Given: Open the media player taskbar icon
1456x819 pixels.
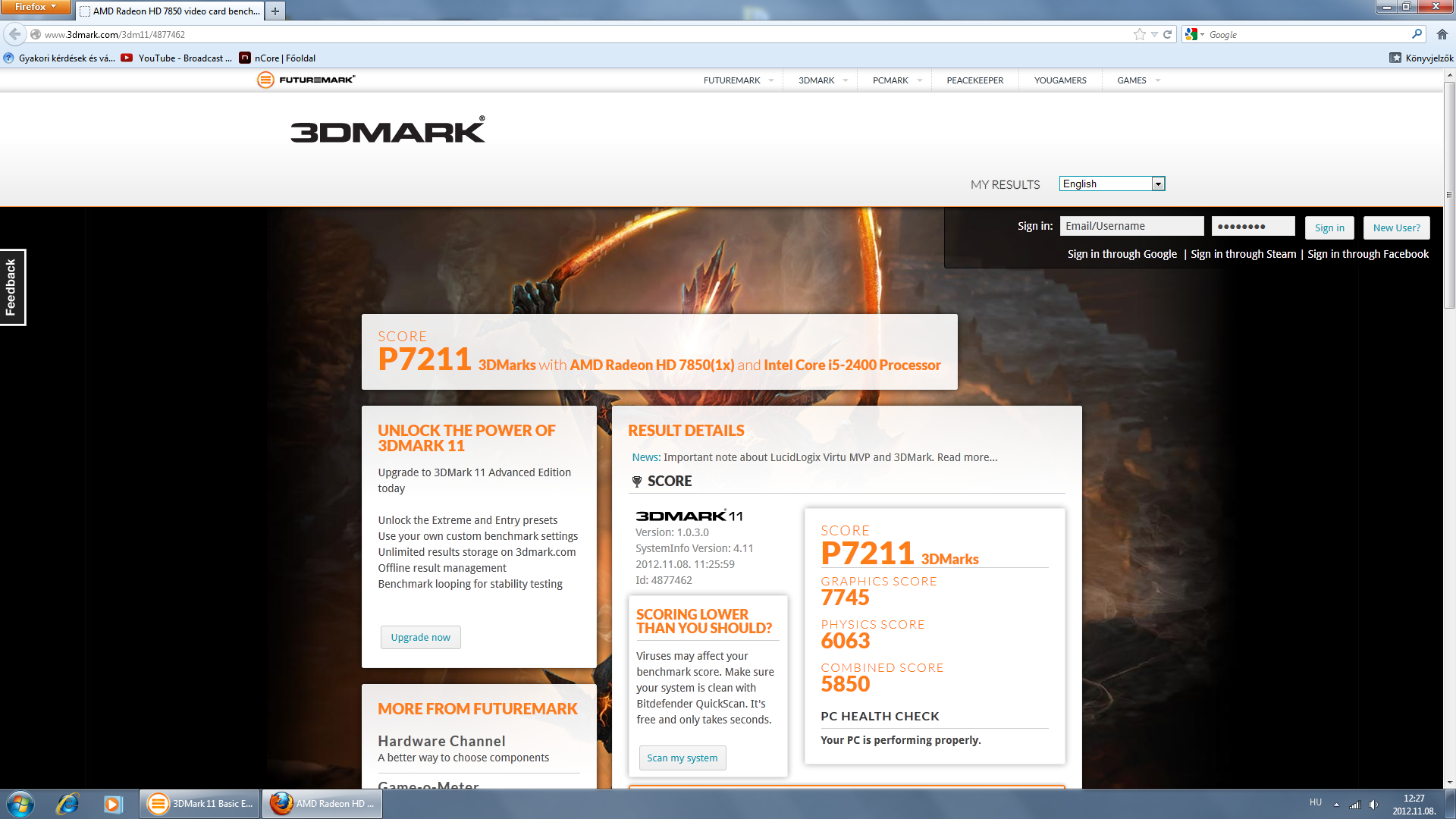Looking at the screenshot, I should pos(113,804).
